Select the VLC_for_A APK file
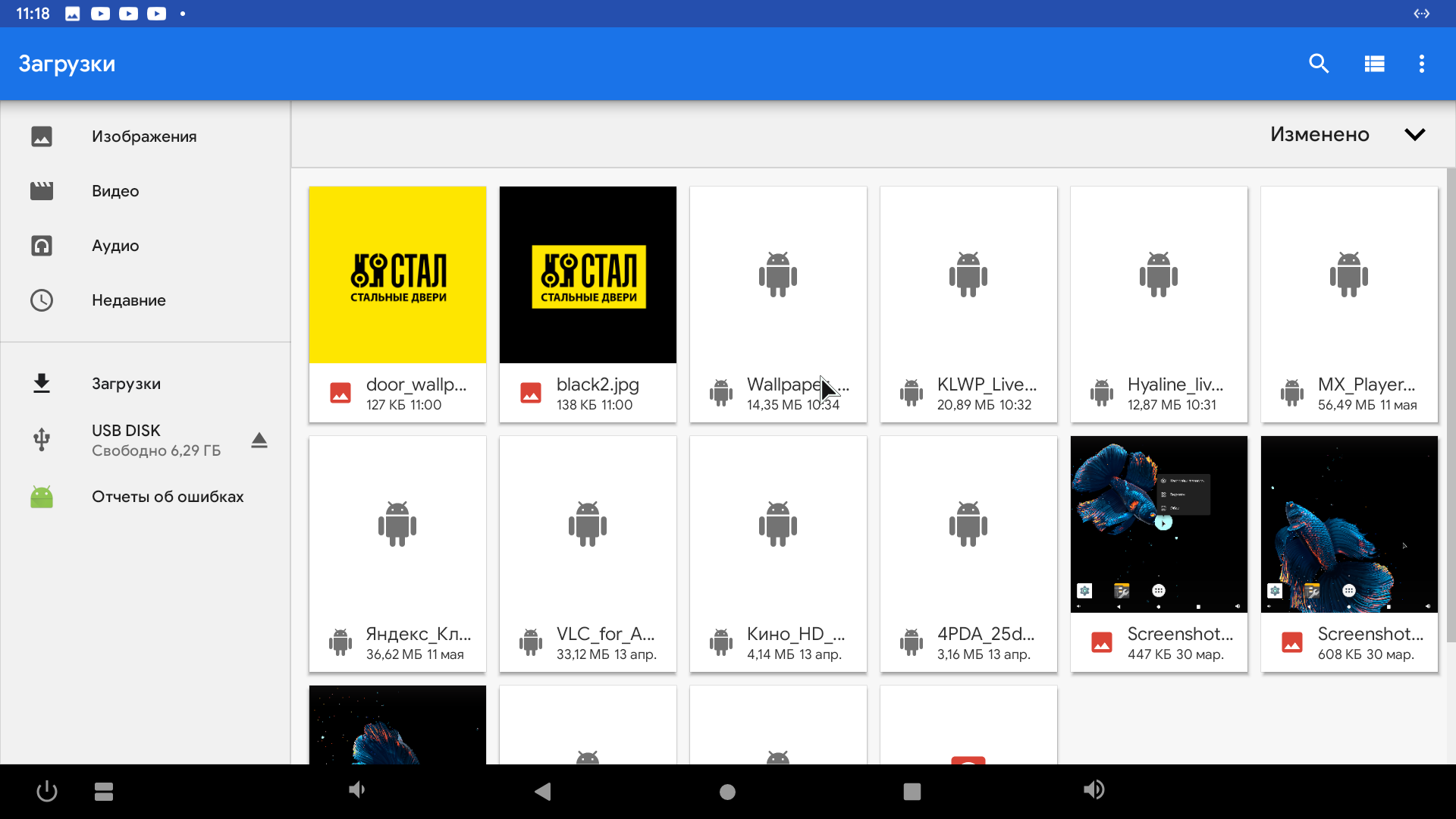Image resolution: width=1456 pixels, height=819 pixels. [588, 554]
